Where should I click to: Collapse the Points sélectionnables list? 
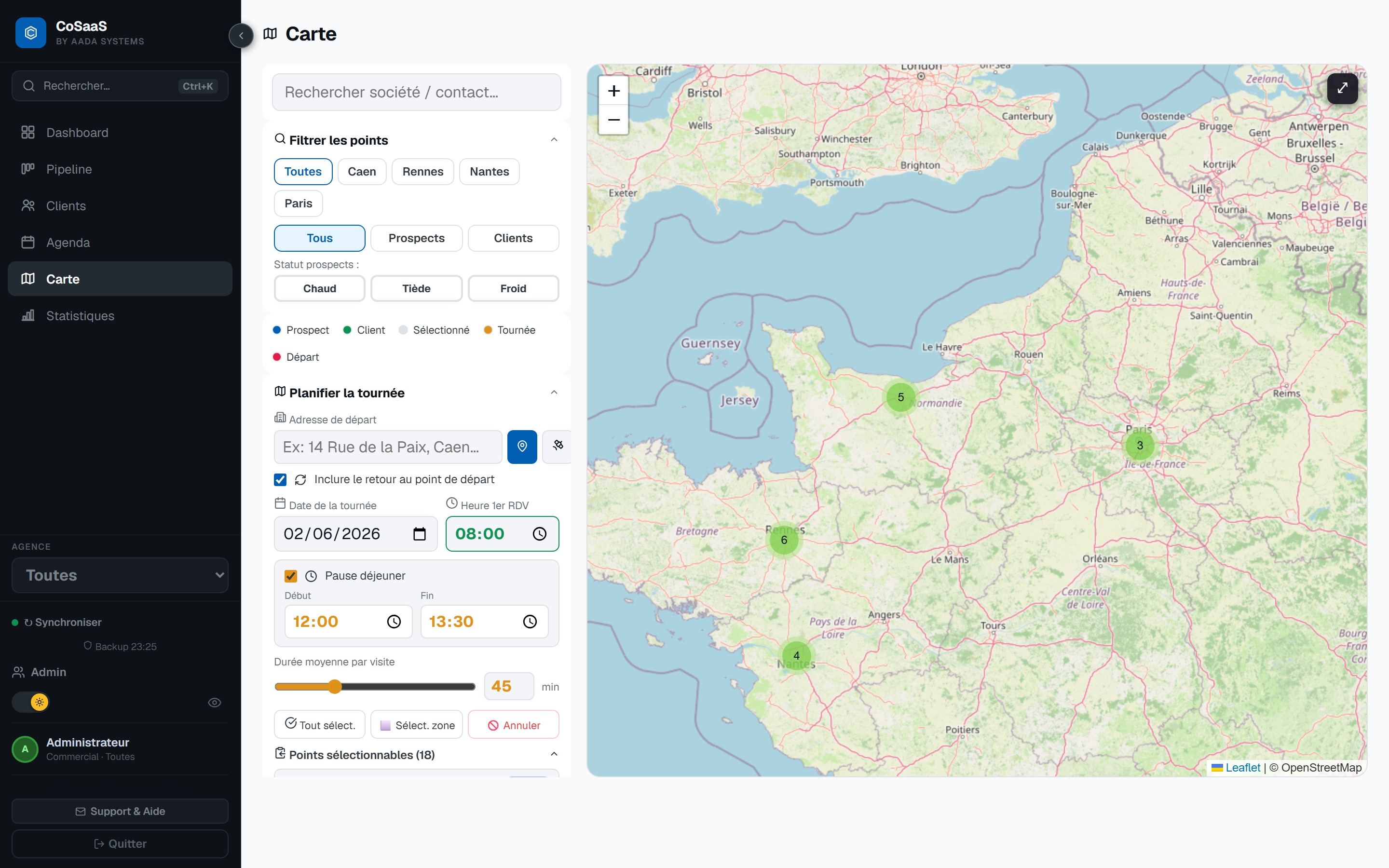pos(554,754)
